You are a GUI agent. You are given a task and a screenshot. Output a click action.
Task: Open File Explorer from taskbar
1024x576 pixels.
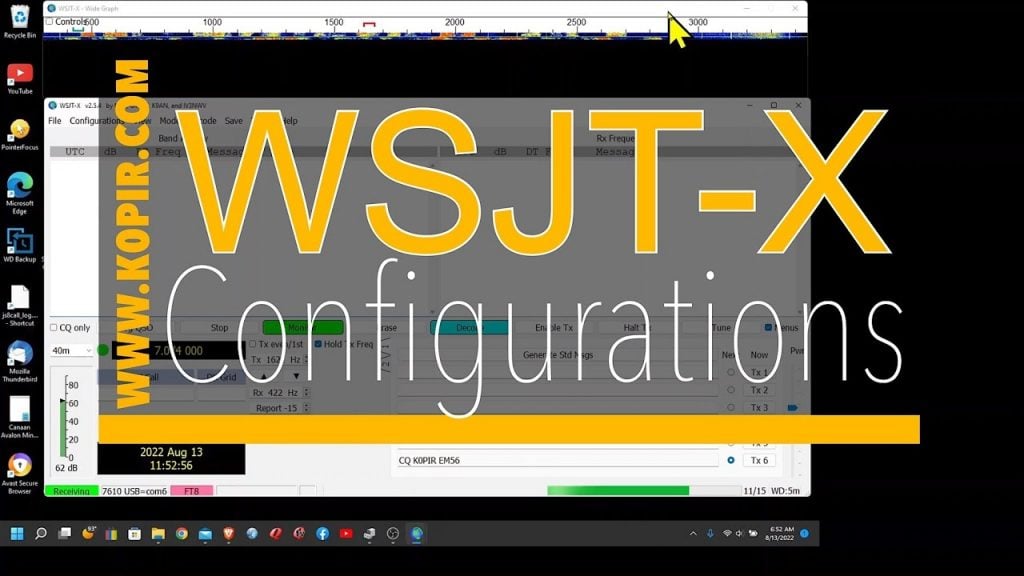[158, 534]
